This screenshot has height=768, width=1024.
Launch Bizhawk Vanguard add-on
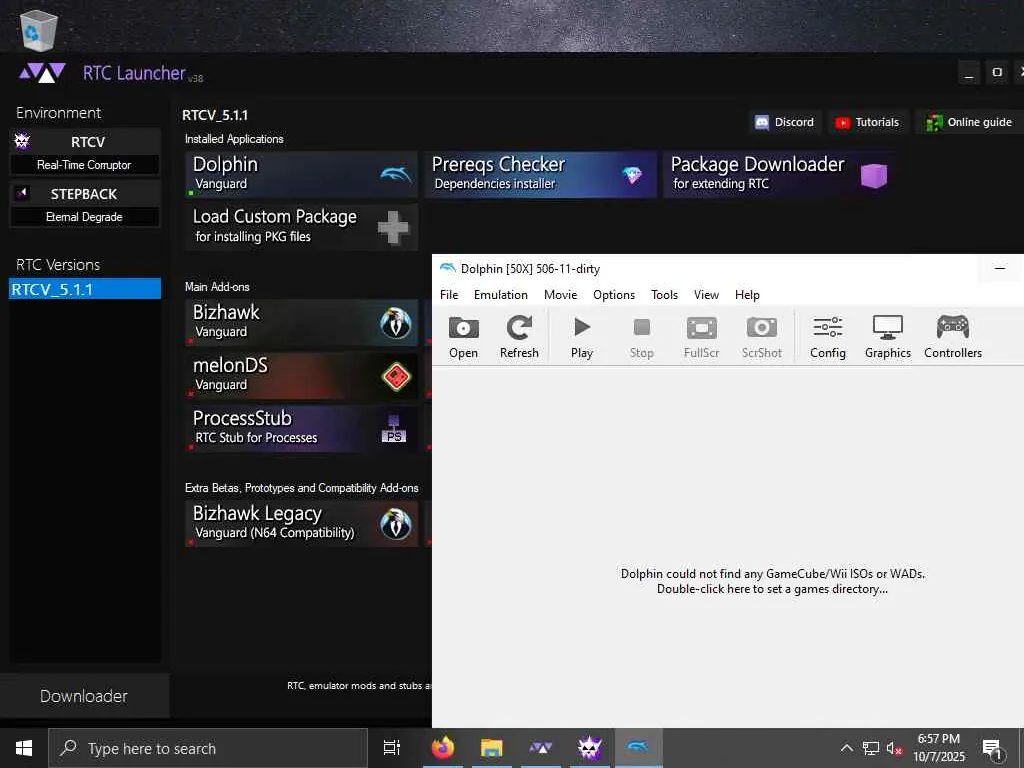[301, 323]
